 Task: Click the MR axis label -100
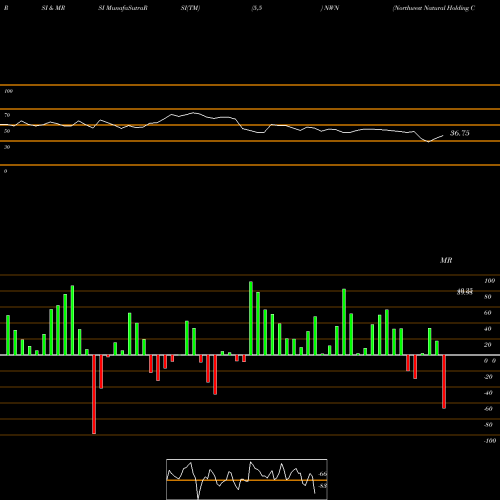pos(490,441)
